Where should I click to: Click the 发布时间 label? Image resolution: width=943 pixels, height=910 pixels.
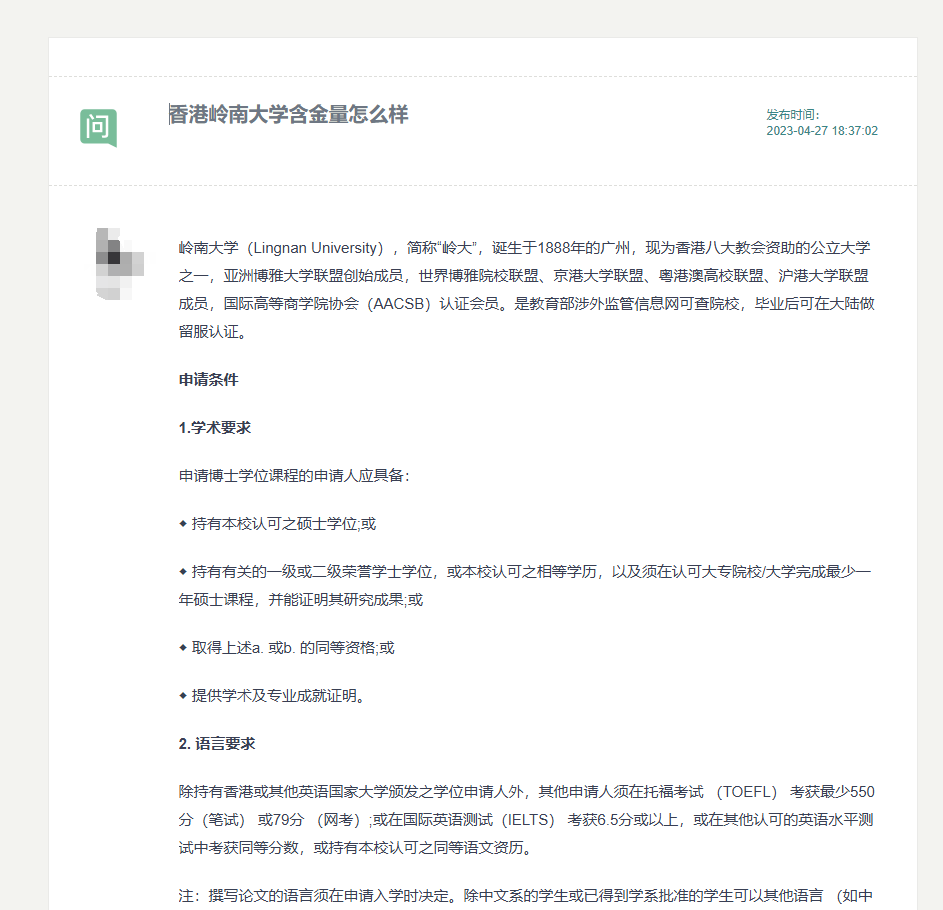(x=793, y=115)
